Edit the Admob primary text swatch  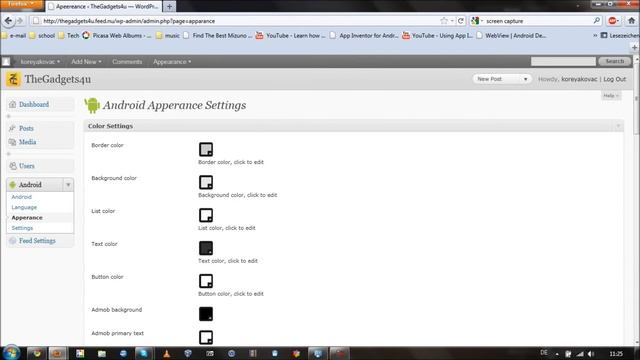point(206,338)
